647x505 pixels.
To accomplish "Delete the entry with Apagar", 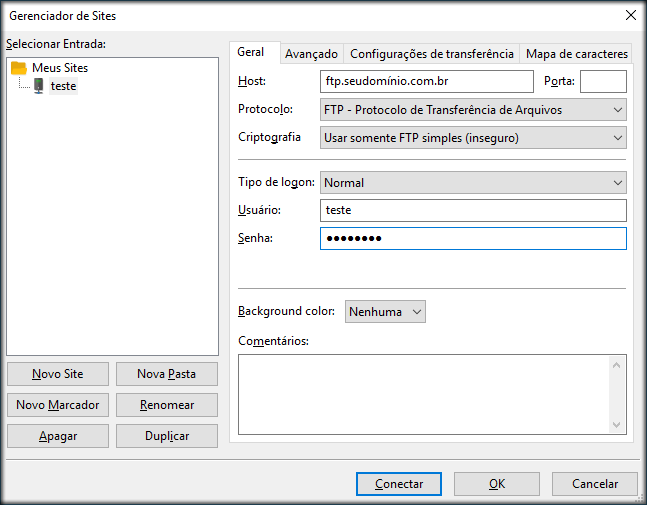I will click(x=57, y=436).
